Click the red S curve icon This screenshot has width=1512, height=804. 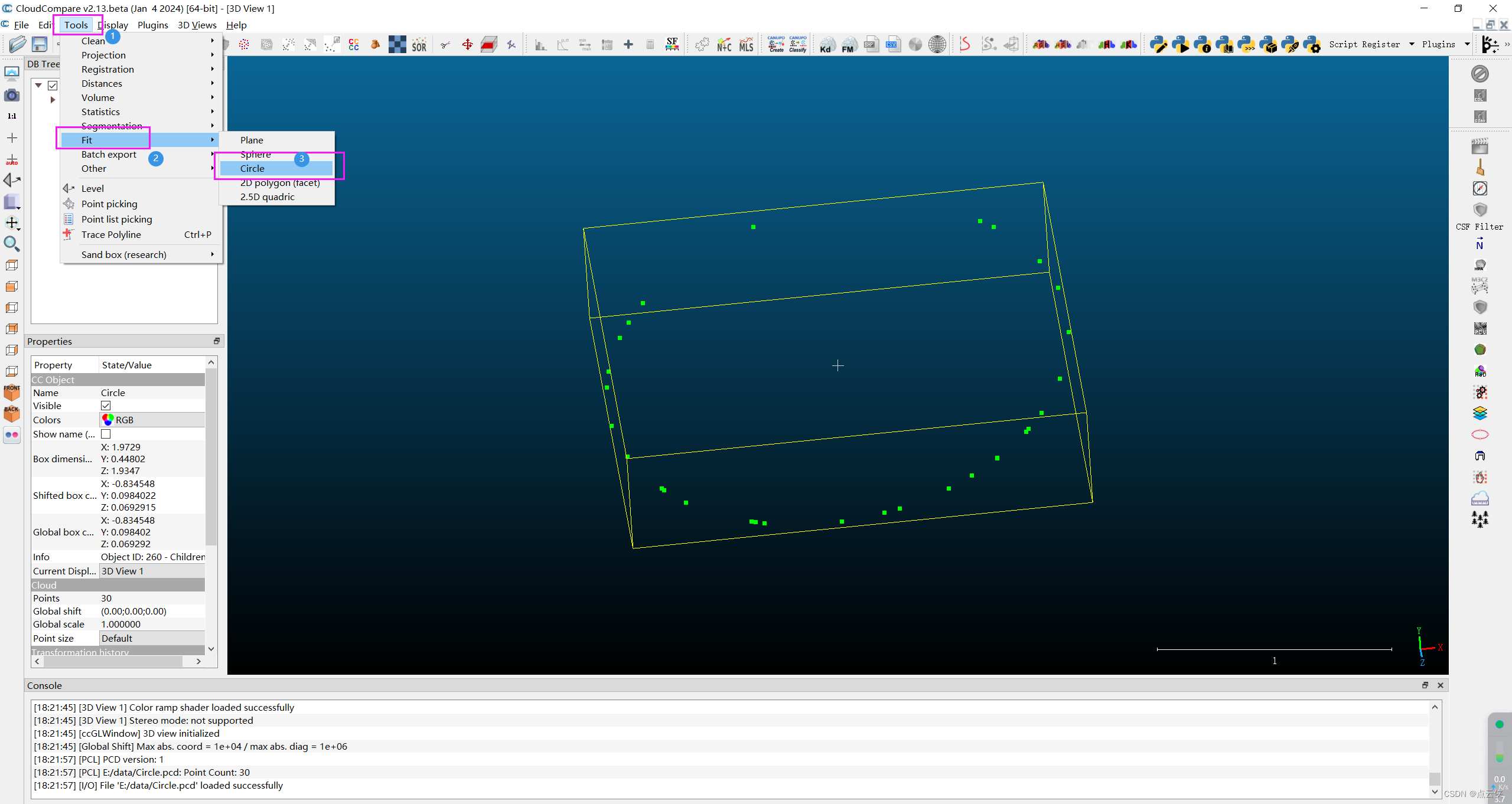click(x=965, y=44)
